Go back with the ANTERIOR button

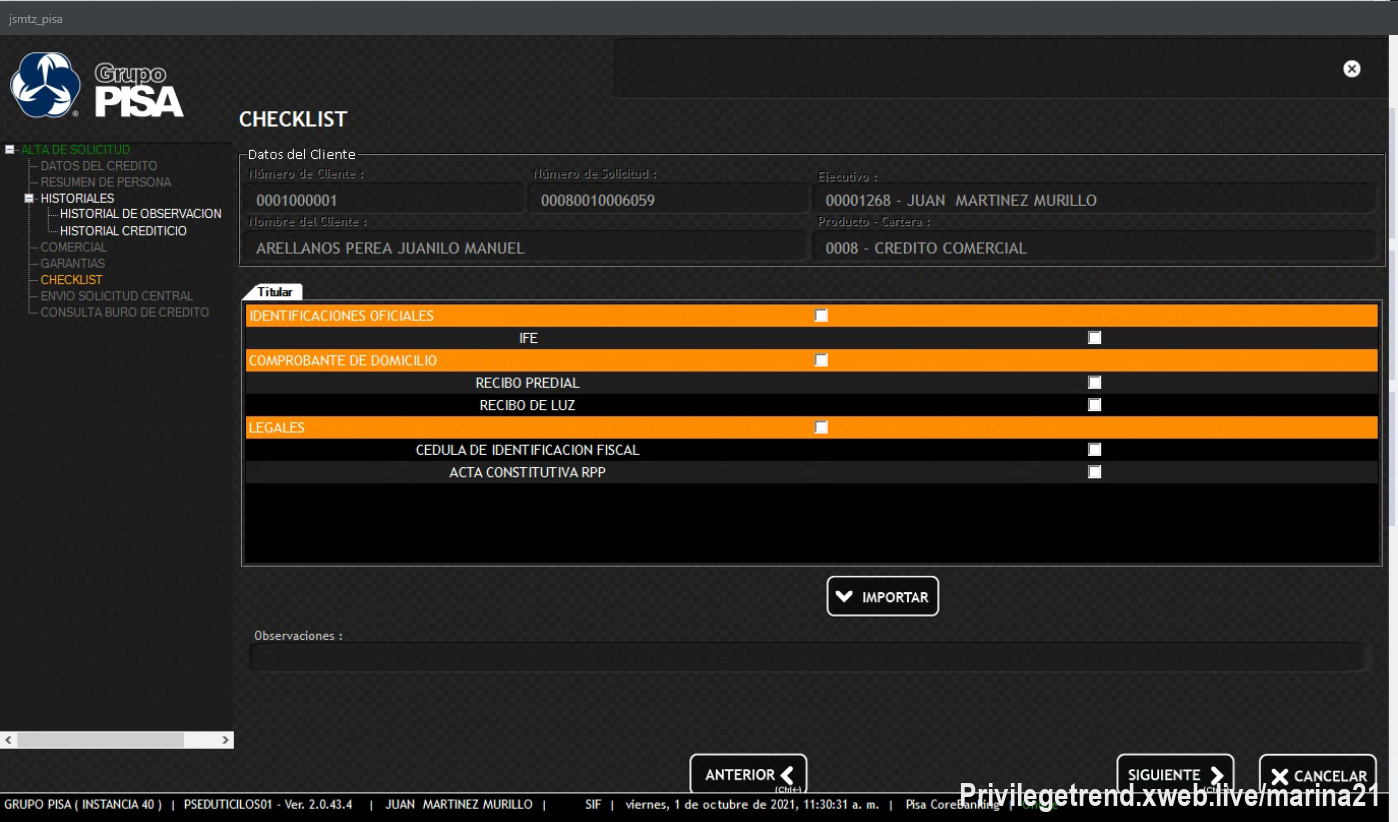[x=748, y=775]
